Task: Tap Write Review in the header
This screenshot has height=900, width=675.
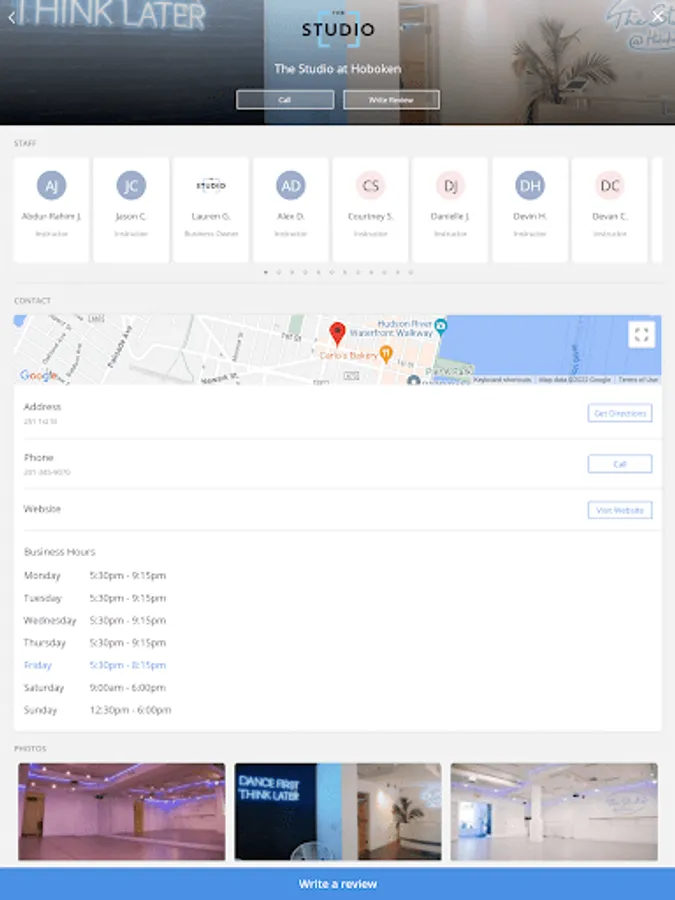Action: (x=391, y=99)
